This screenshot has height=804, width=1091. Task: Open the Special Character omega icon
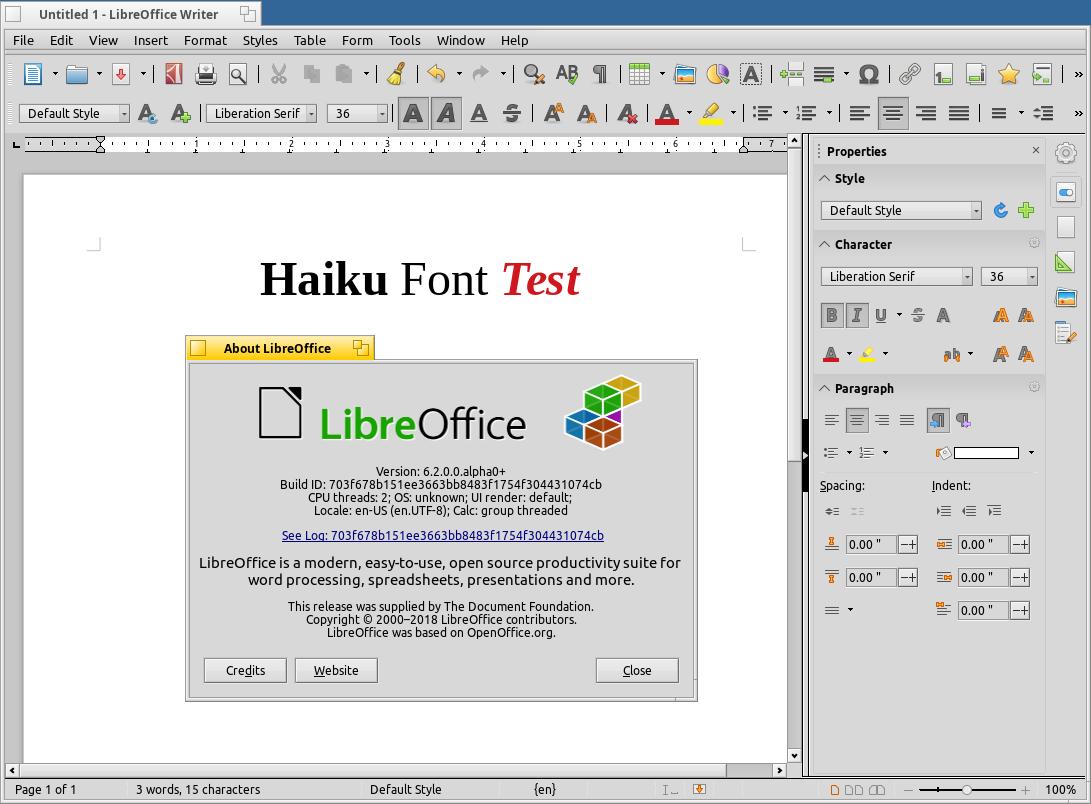click(x=869, y=74)
